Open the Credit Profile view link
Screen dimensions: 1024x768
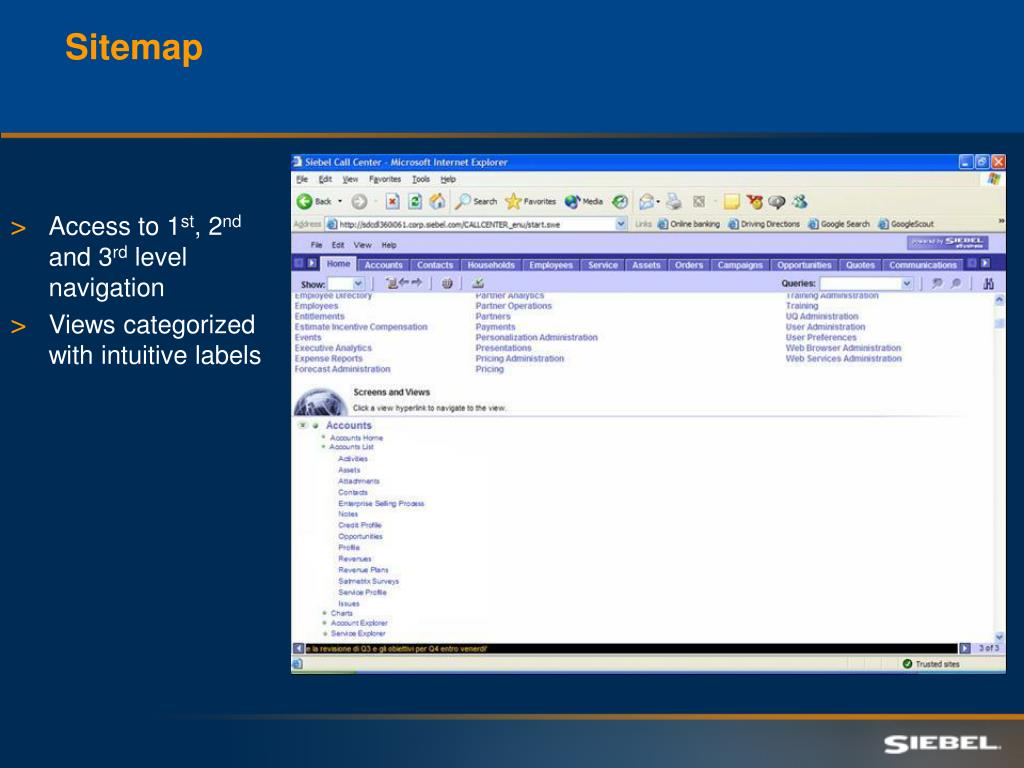[360, 525]
